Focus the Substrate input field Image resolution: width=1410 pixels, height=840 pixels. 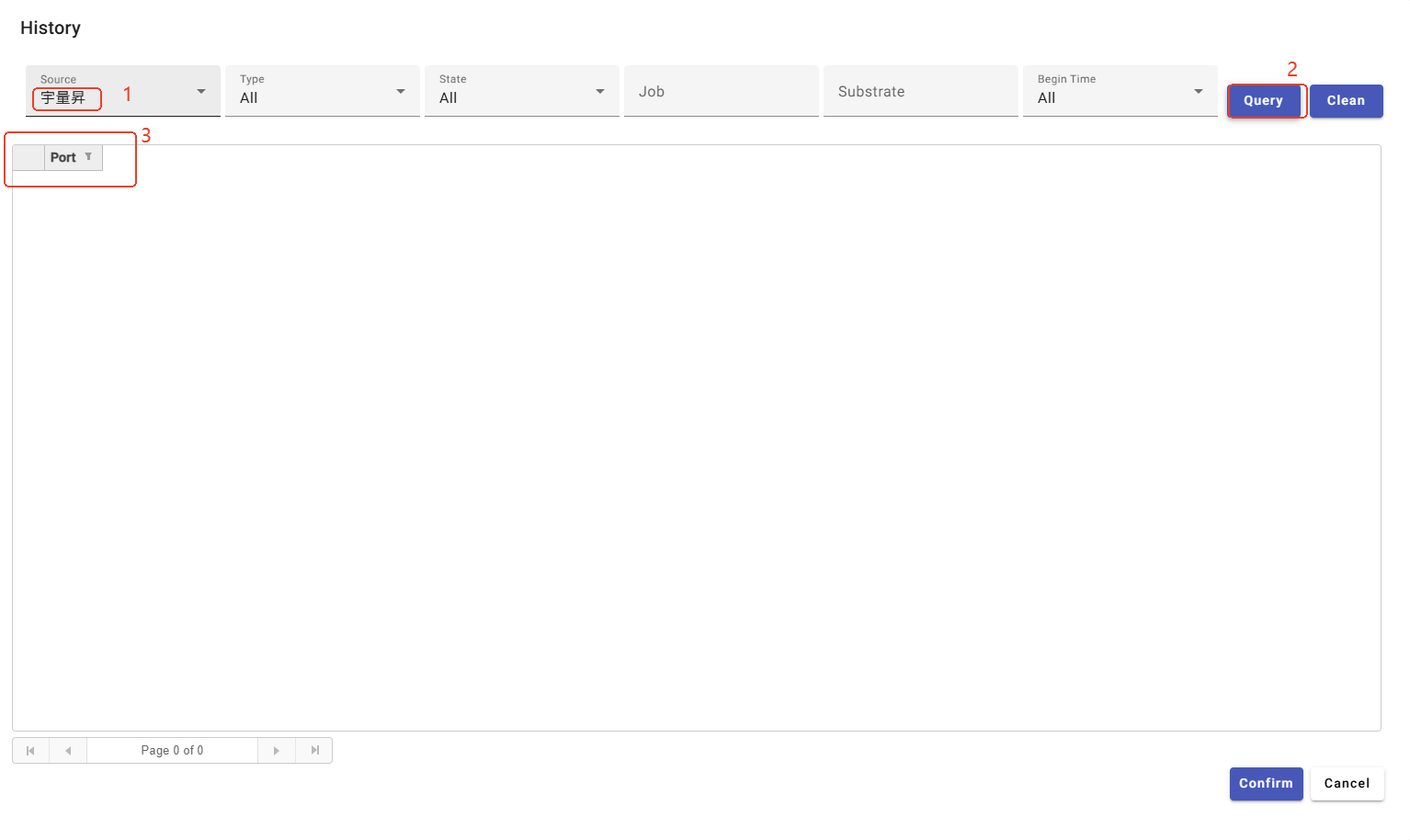920,92
